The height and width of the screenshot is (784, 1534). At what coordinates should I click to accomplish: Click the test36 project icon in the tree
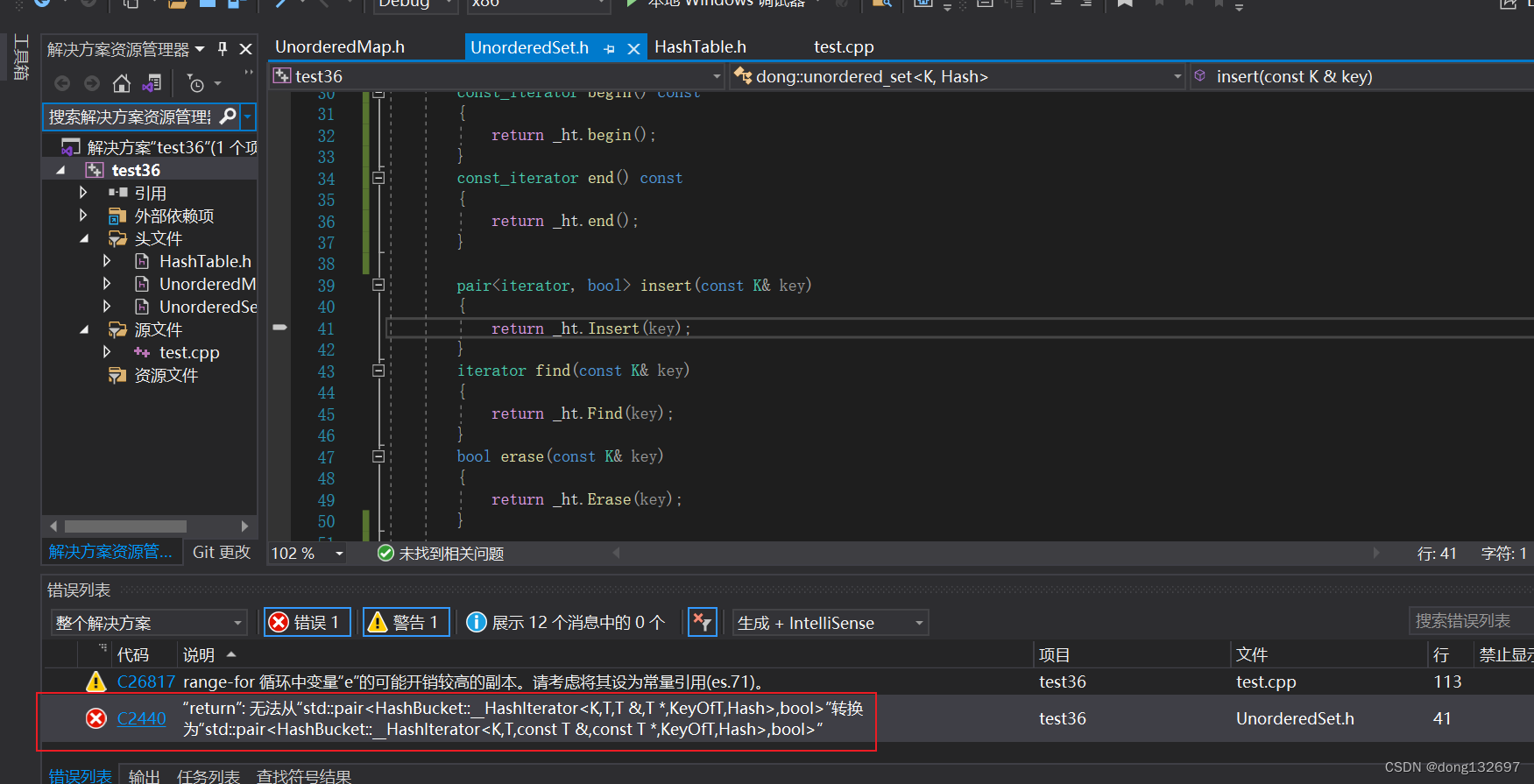coord(95,170)
